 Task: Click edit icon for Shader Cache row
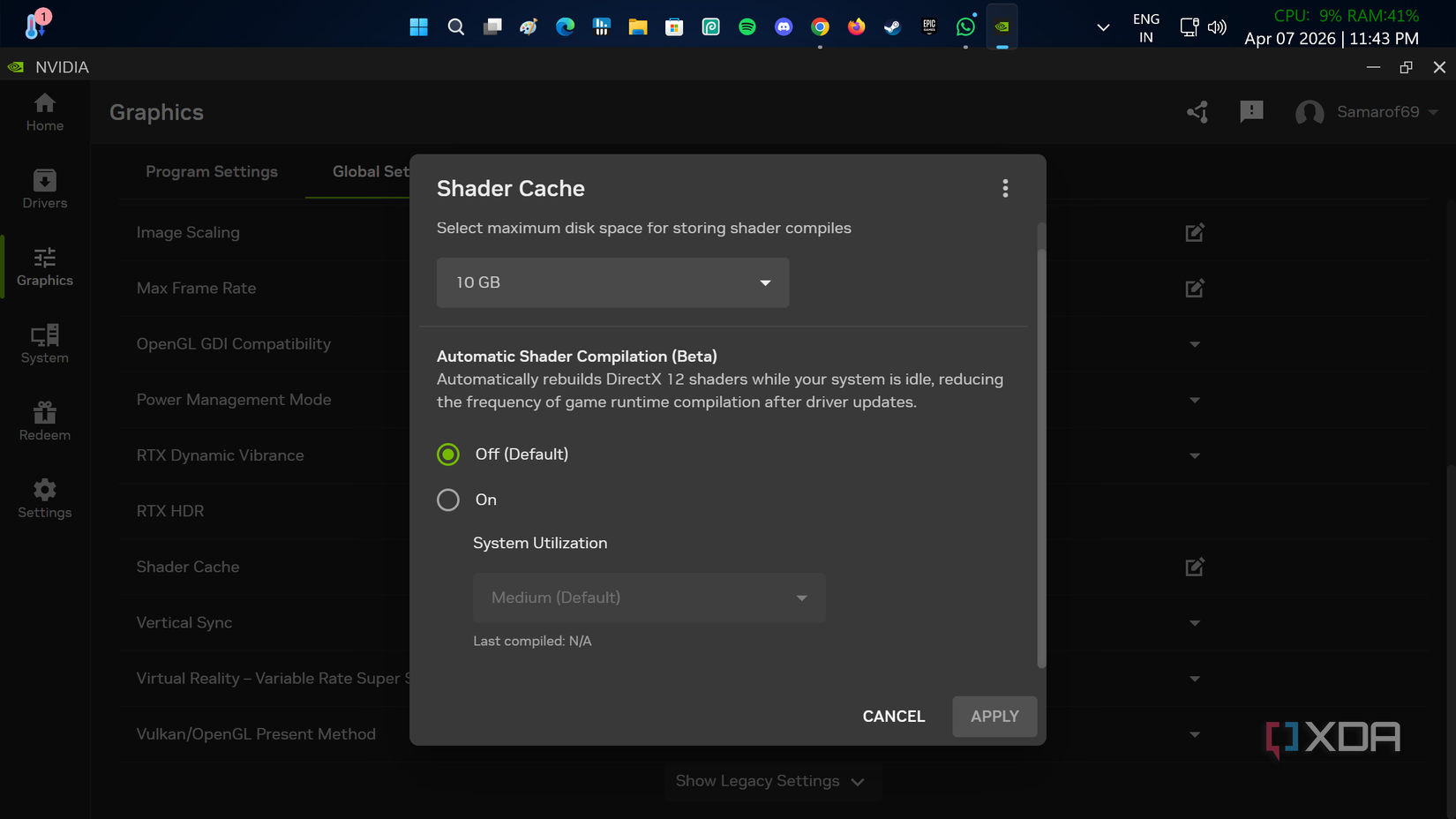point(1195,567)
